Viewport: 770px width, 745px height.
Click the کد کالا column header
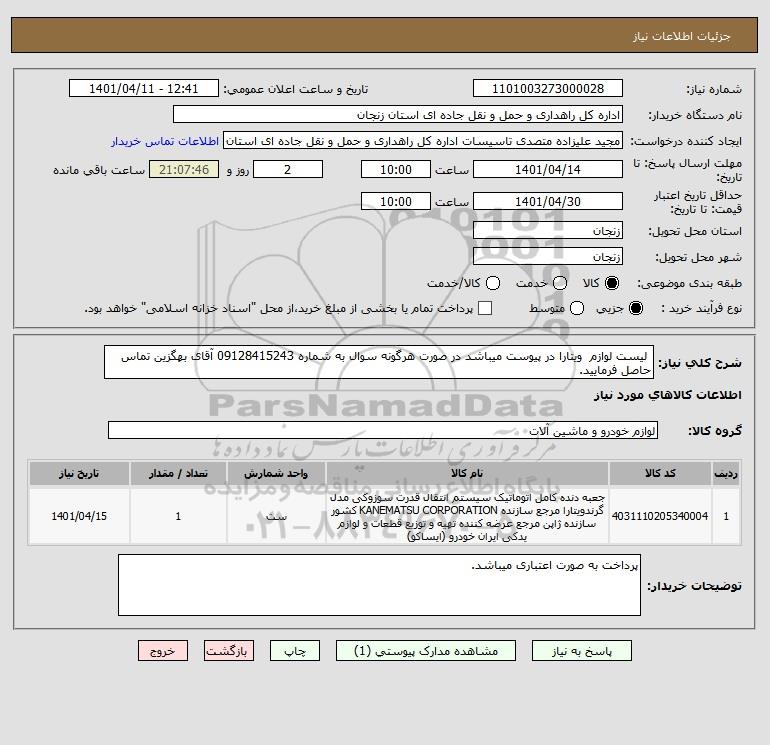(x=660, y=473)
